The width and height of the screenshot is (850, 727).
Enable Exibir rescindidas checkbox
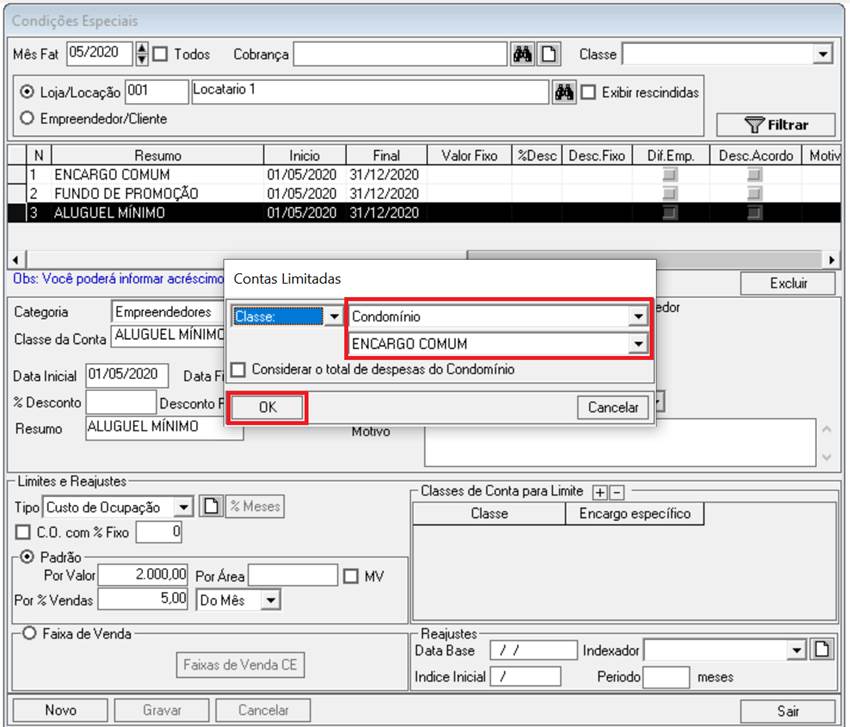click(x=588, y=92)
